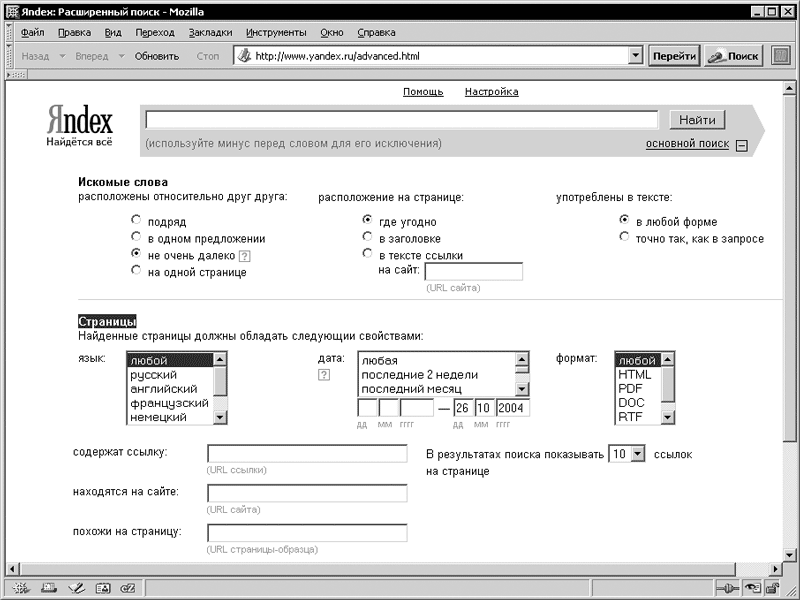The height and width of the screenshot is (600, 800).
Task: Click the main Yandex search query field
Action: tap(402, 119)
